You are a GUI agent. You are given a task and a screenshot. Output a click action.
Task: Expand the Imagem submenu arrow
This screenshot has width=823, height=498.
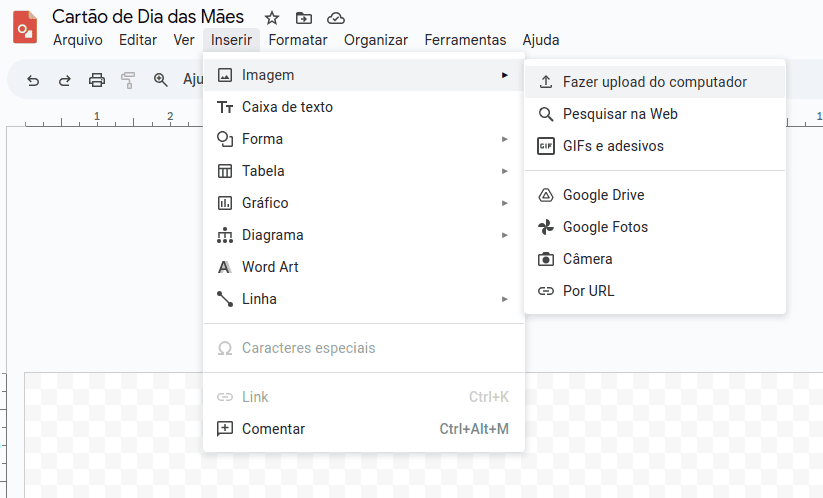(504, 75)
